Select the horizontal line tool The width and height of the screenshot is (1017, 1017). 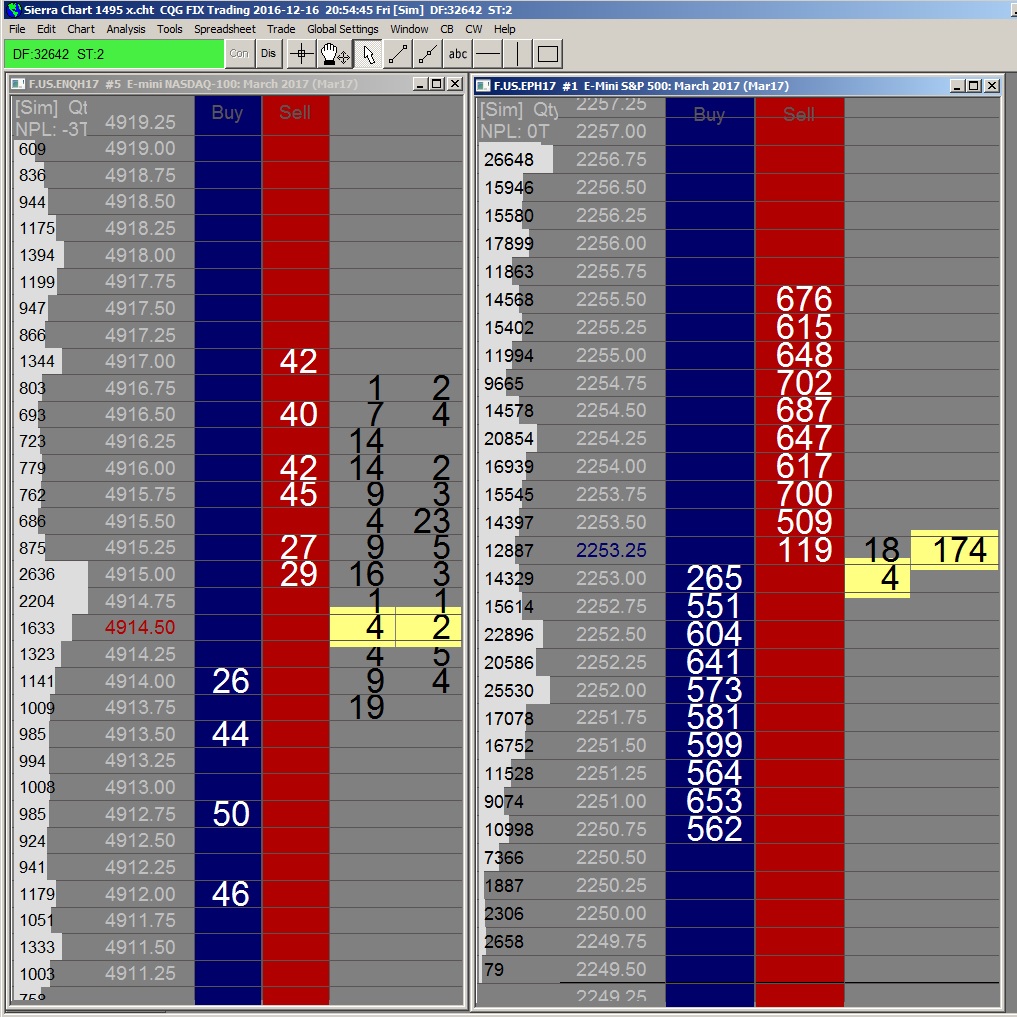488,54
